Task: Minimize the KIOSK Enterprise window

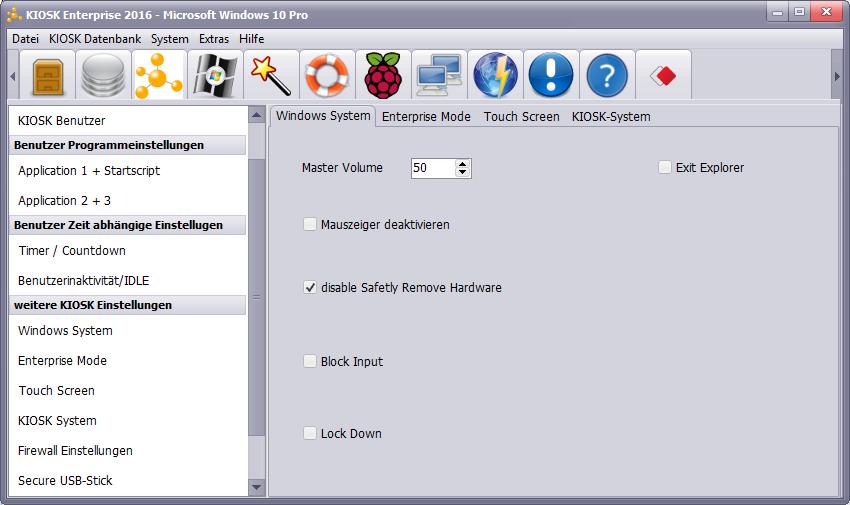Action: (x=777, y=12)
